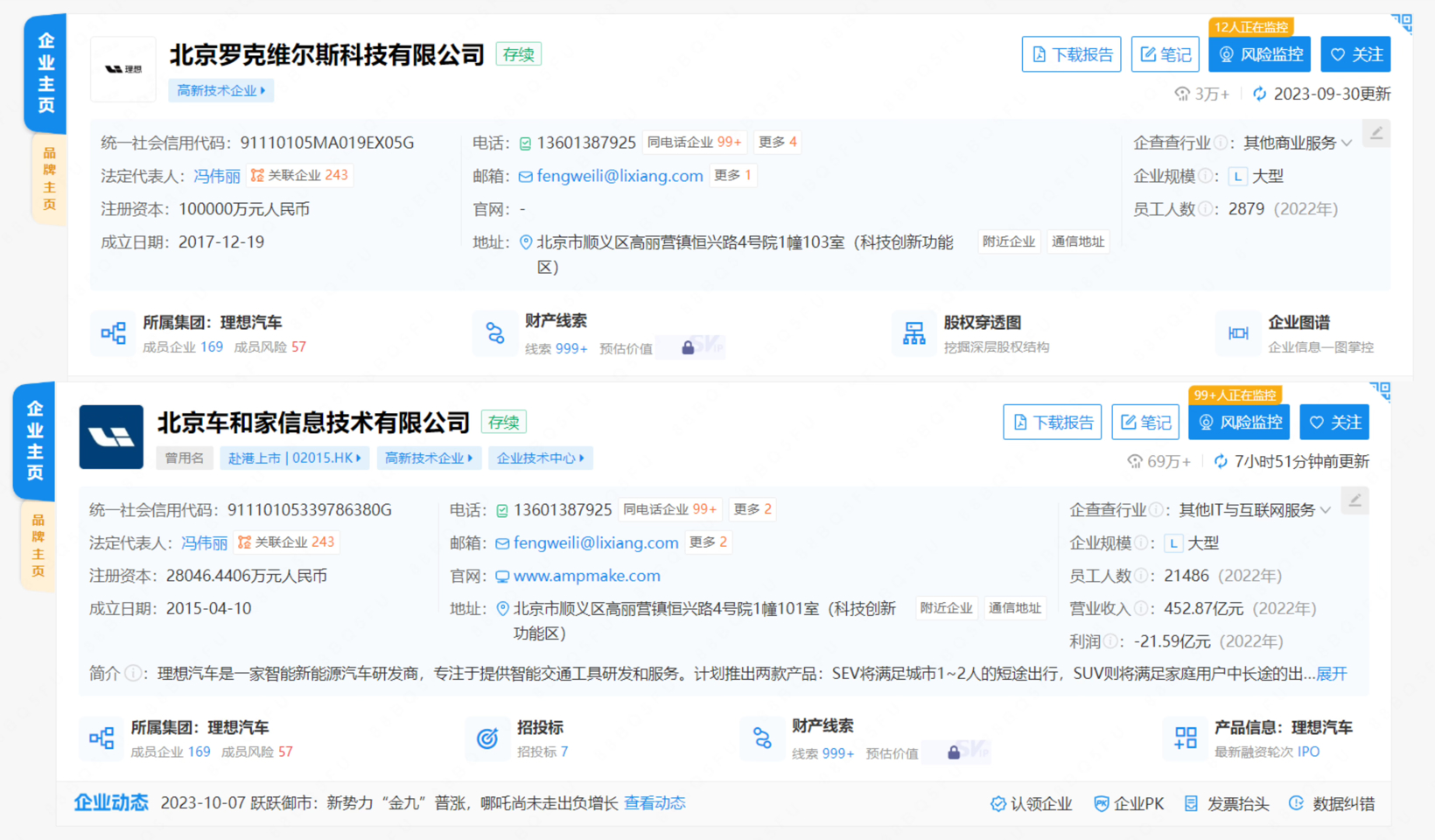1435x840 pixels.
Task: Select 品牌主页 tab on 罗克维尔斯 card
Action: pos(49,178)
